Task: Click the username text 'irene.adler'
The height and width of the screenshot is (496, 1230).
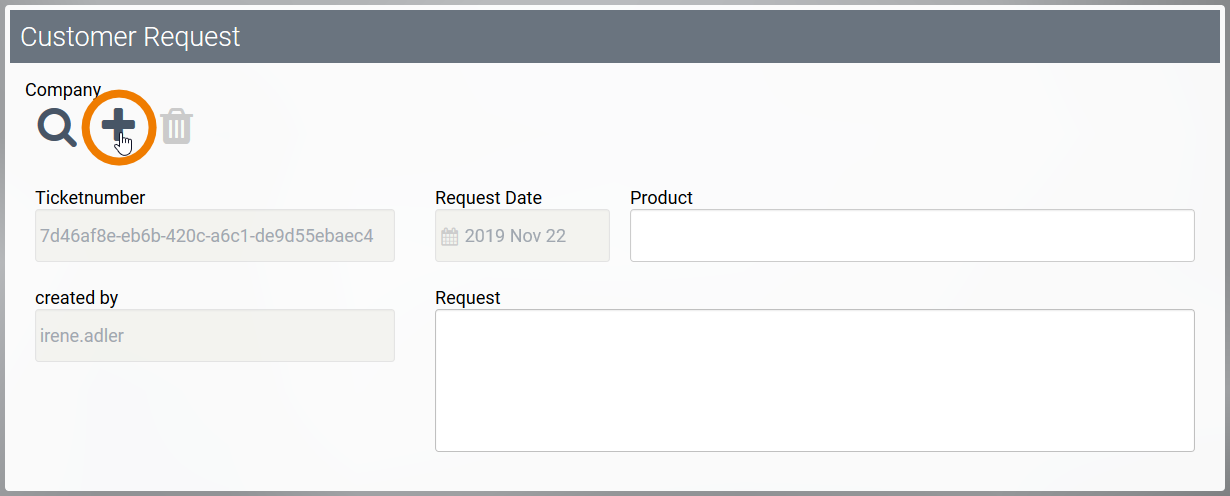Action: [x=82, y=336]
